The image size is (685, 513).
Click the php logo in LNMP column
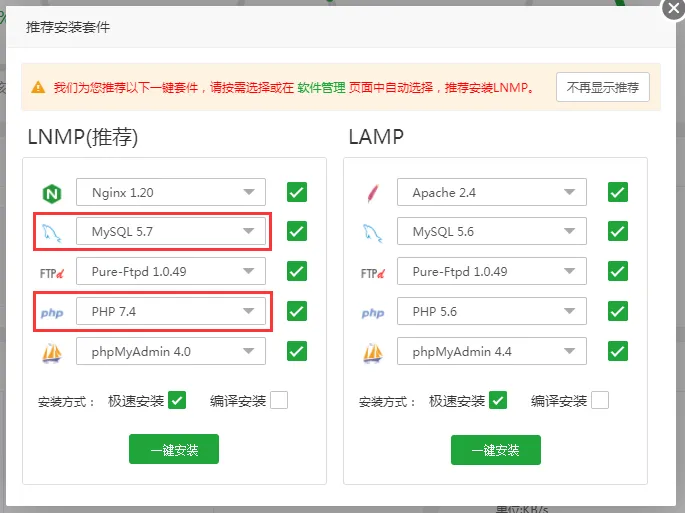pos(52,313)
